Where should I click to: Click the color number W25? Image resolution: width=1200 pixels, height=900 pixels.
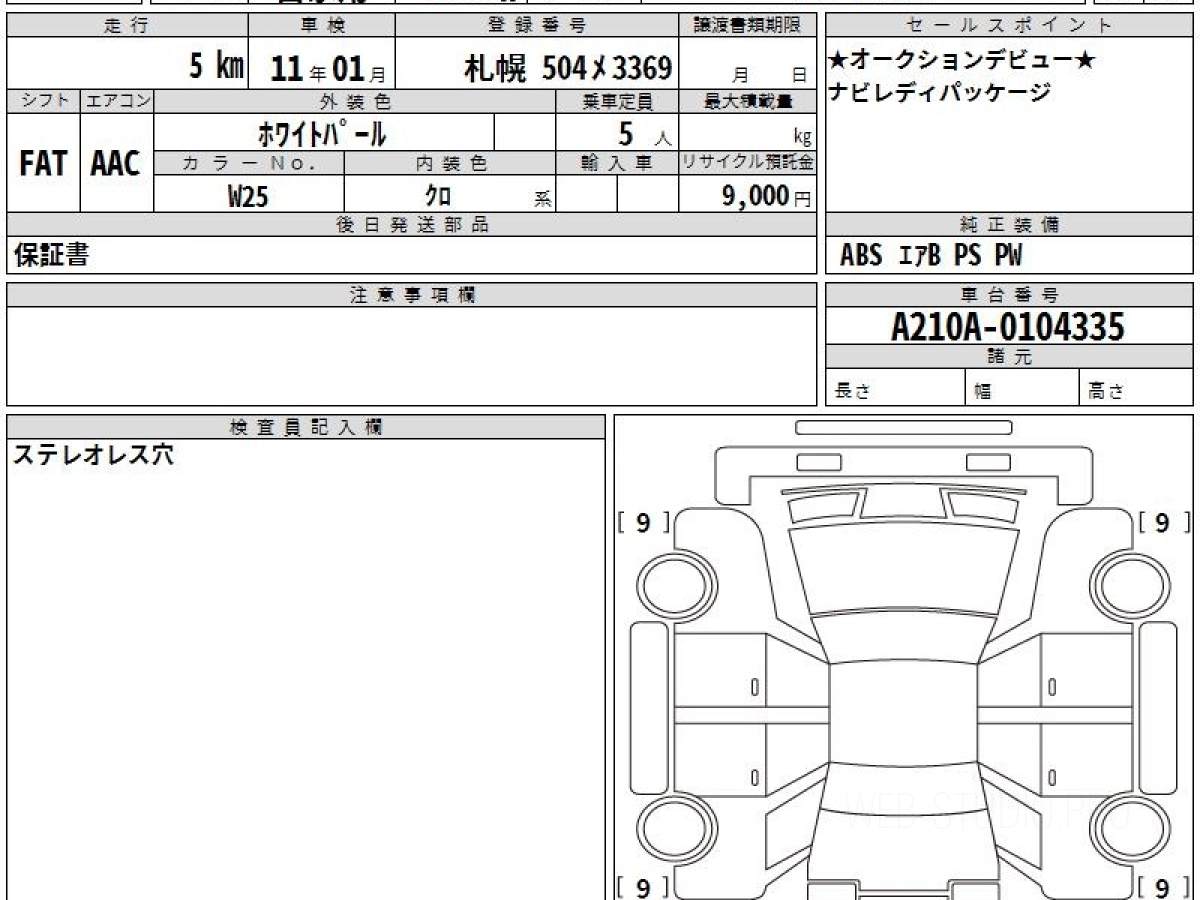[248, 196]
